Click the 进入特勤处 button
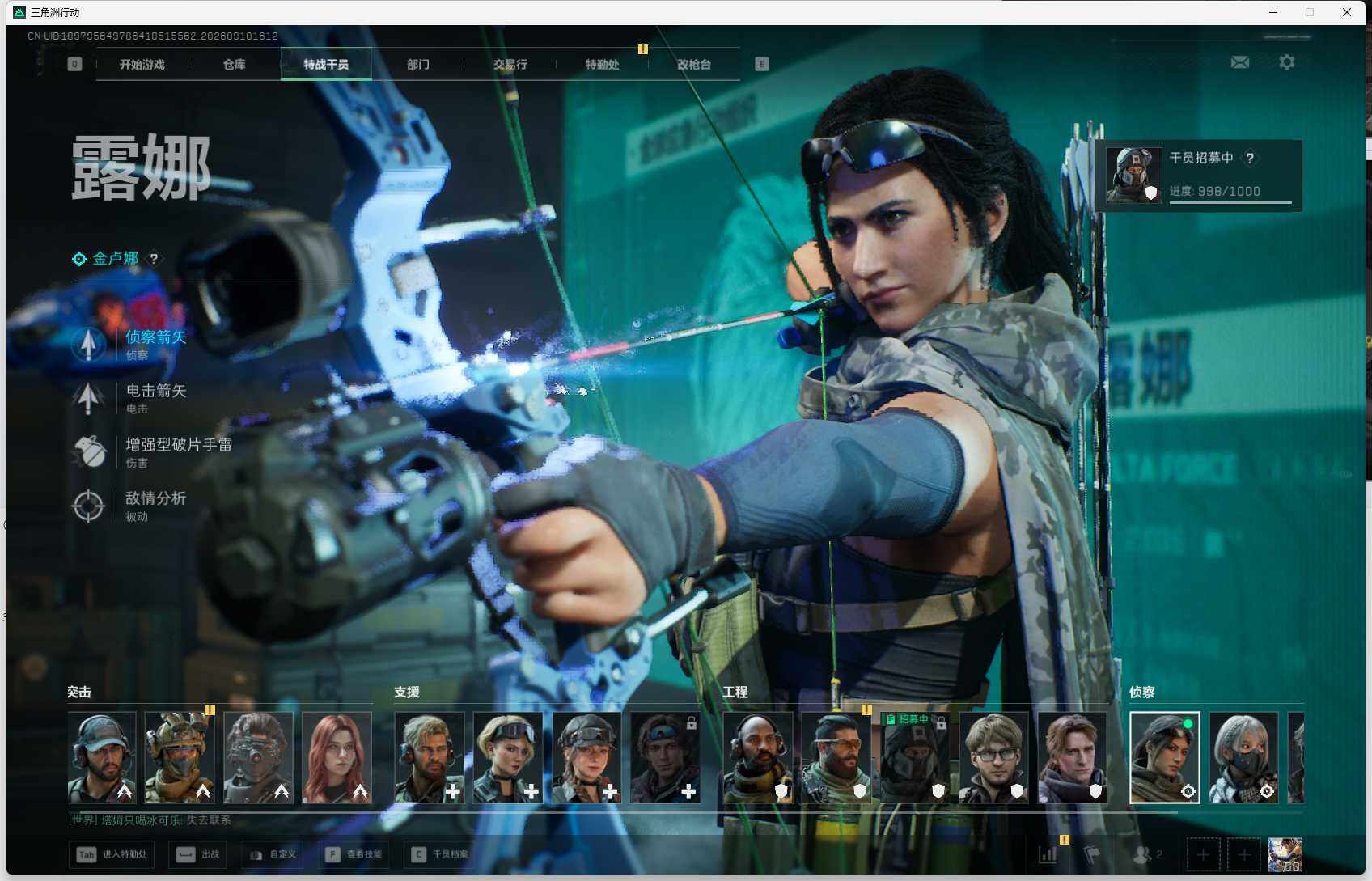This screenshot has width=1372, height=881. click(x=112, y=854)
